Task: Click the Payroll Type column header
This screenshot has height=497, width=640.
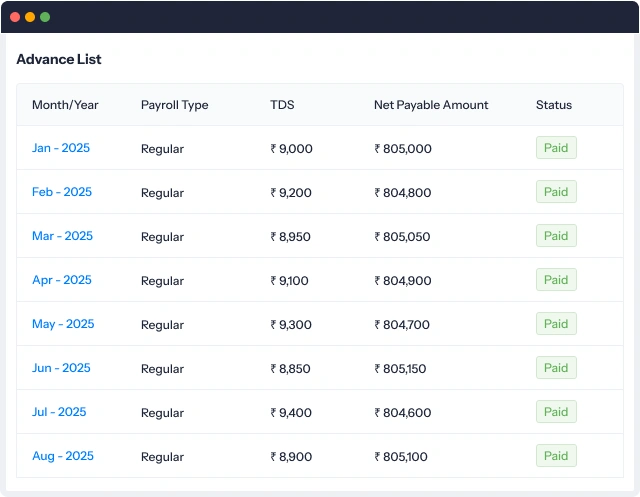Action: [x=175, y=105]
